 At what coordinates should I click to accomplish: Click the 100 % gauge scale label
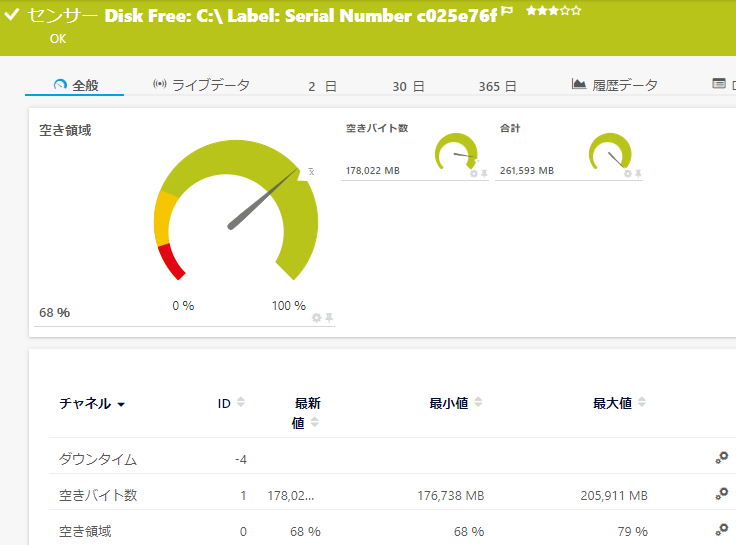point(289,306)
